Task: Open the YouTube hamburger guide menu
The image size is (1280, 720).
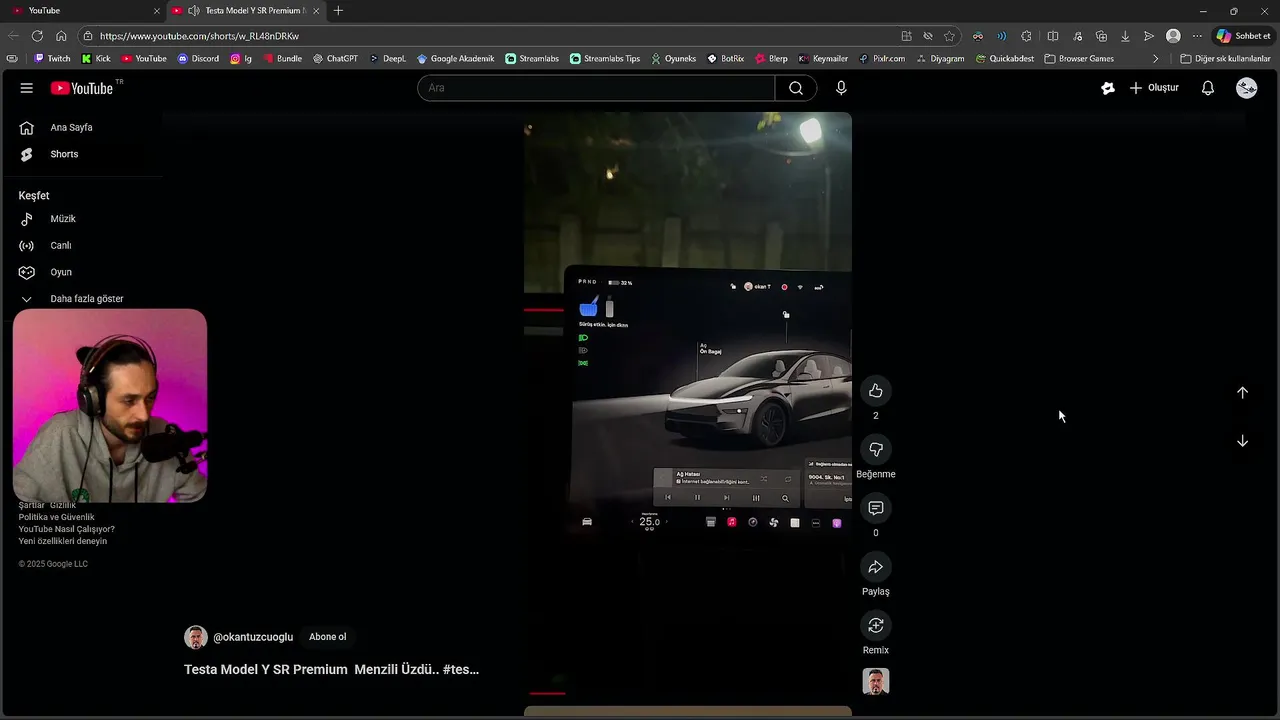Action: click(27, 88)
